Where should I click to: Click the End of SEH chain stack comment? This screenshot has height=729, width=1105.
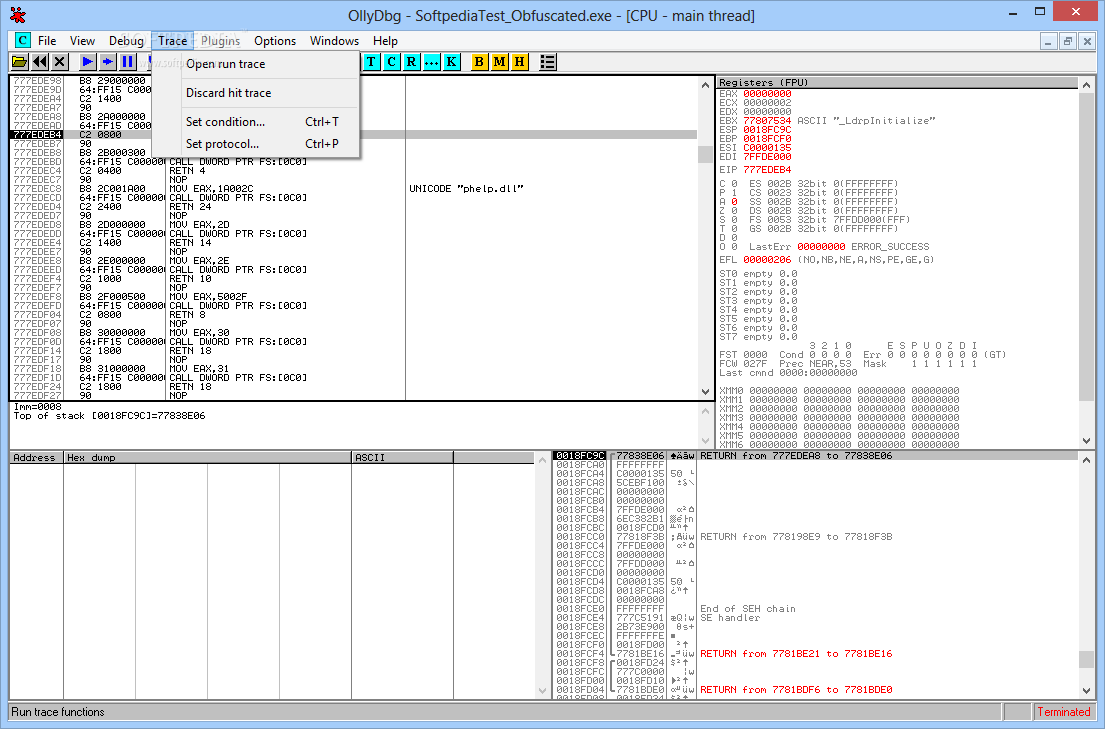tap(748, 609)
